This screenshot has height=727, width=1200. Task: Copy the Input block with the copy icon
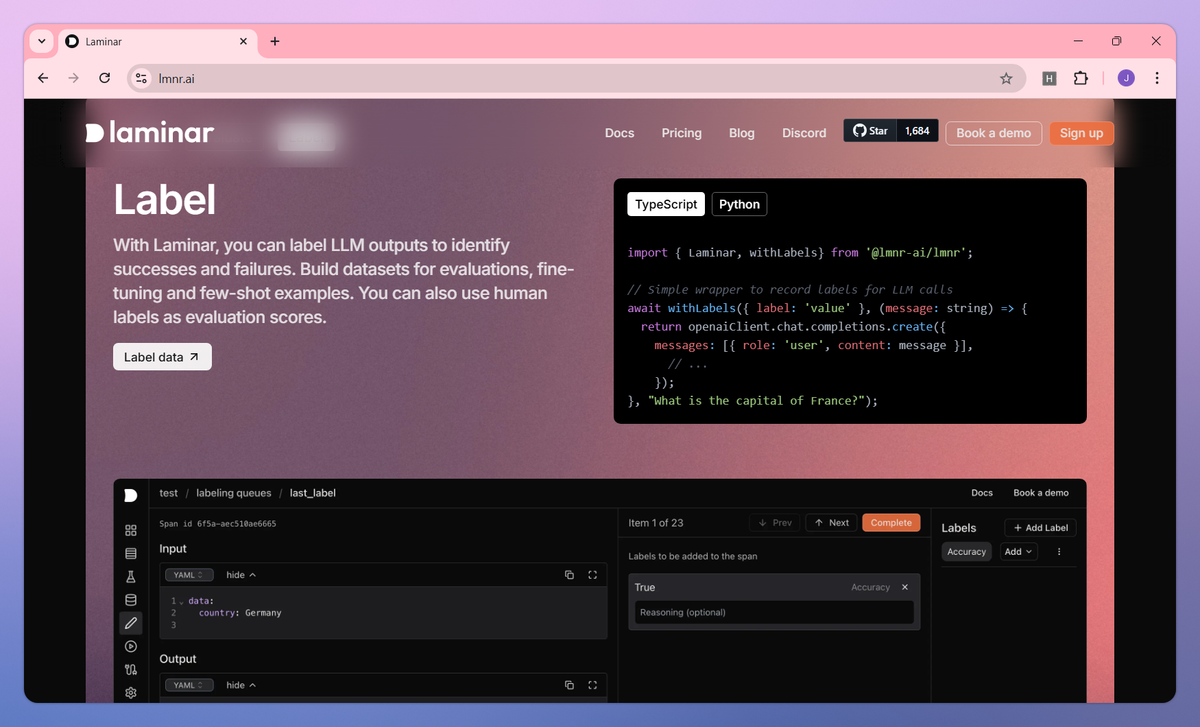569,575
